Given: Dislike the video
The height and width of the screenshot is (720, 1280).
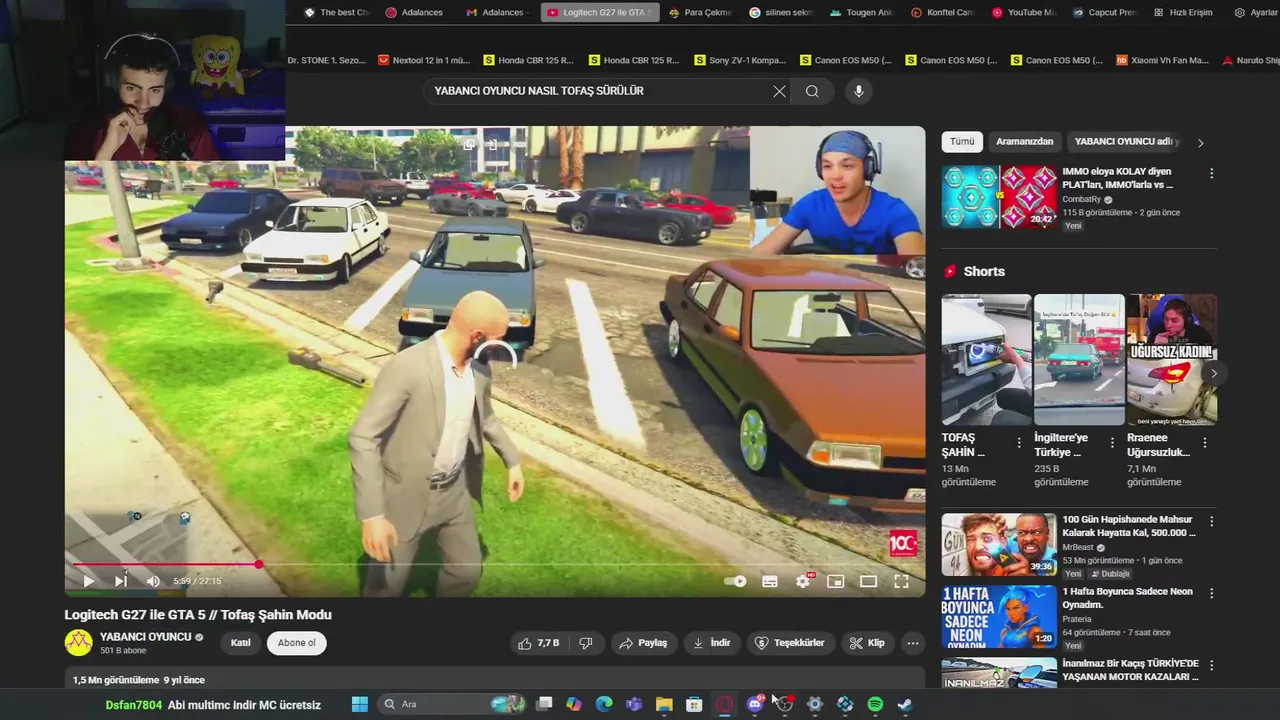Looking at the screenshot, I should pyautogui.click(x=586, y=643).
